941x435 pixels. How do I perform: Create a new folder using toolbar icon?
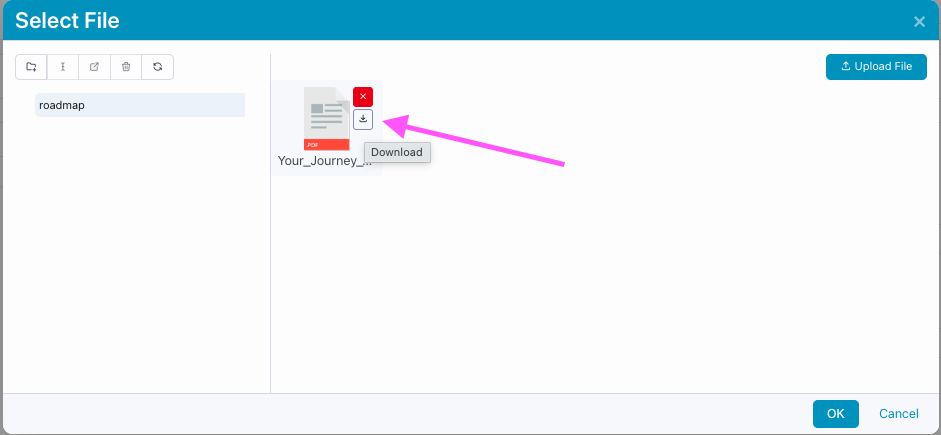click(31, 67)
